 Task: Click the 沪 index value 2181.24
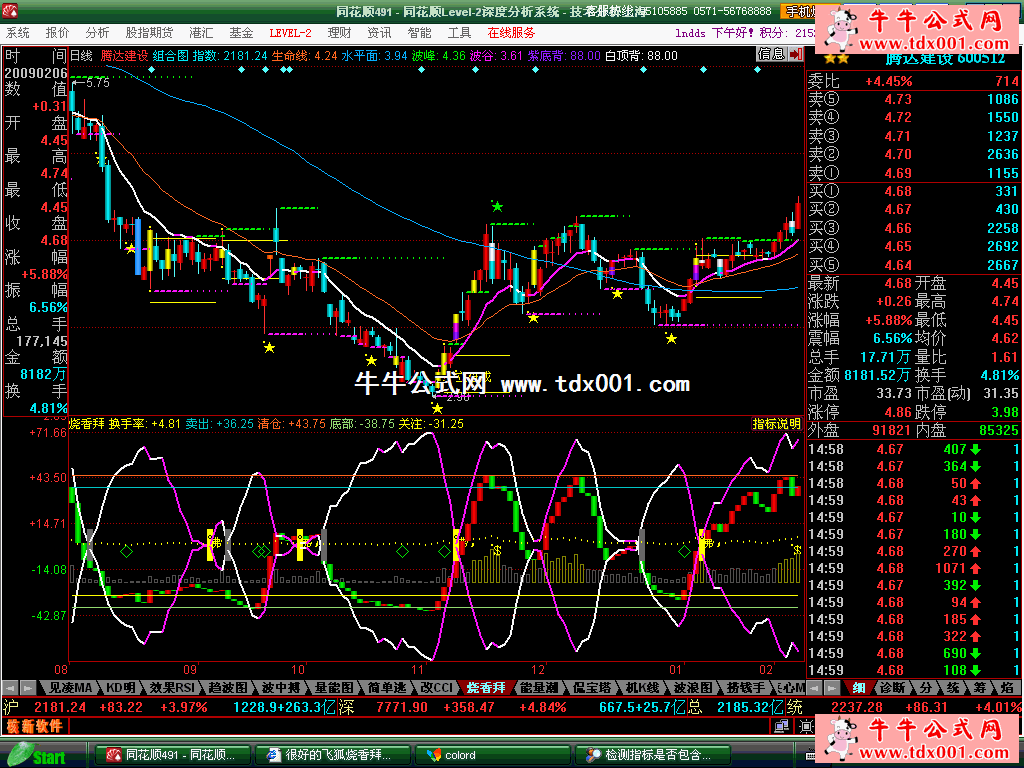(60, 707)
